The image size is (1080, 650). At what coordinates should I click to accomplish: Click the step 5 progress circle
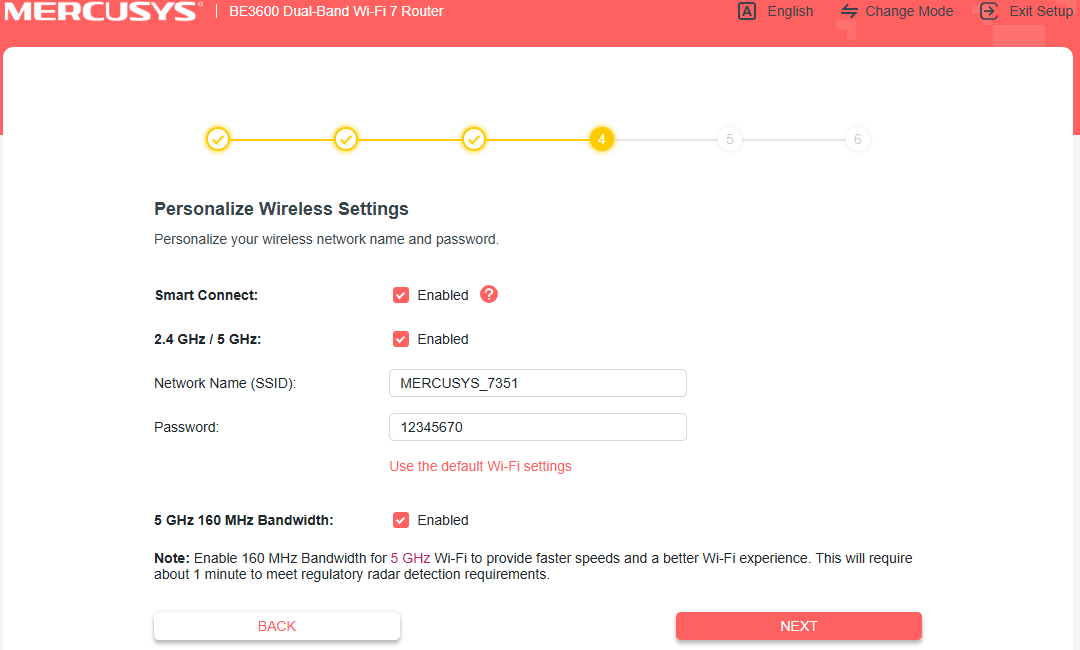(x=729, y=139)
